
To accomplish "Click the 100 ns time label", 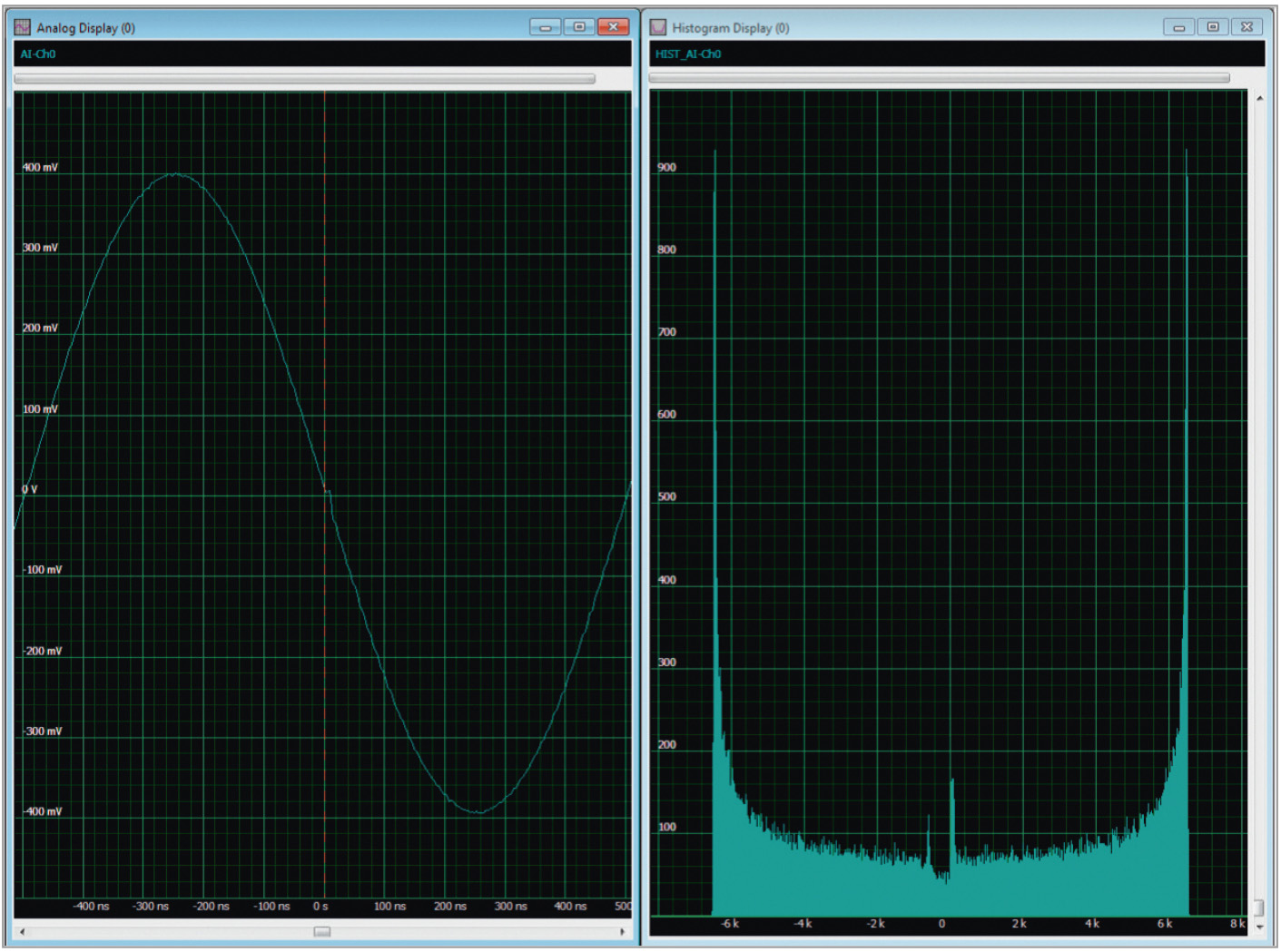I will [389, 907].
